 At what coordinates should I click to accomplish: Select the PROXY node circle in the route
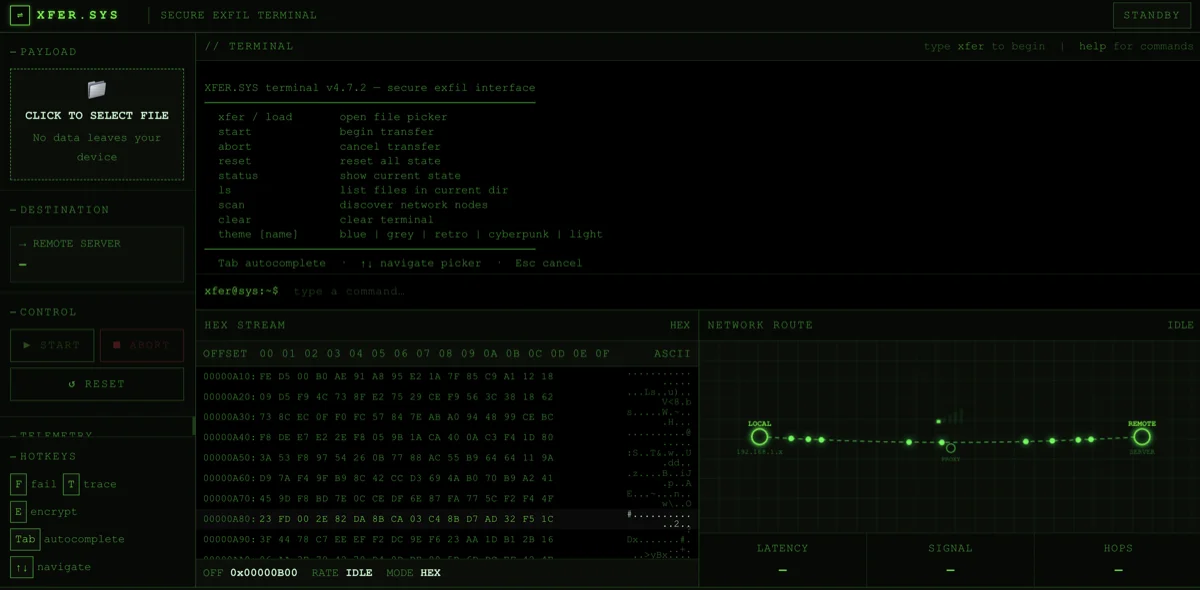coord(950,448)
